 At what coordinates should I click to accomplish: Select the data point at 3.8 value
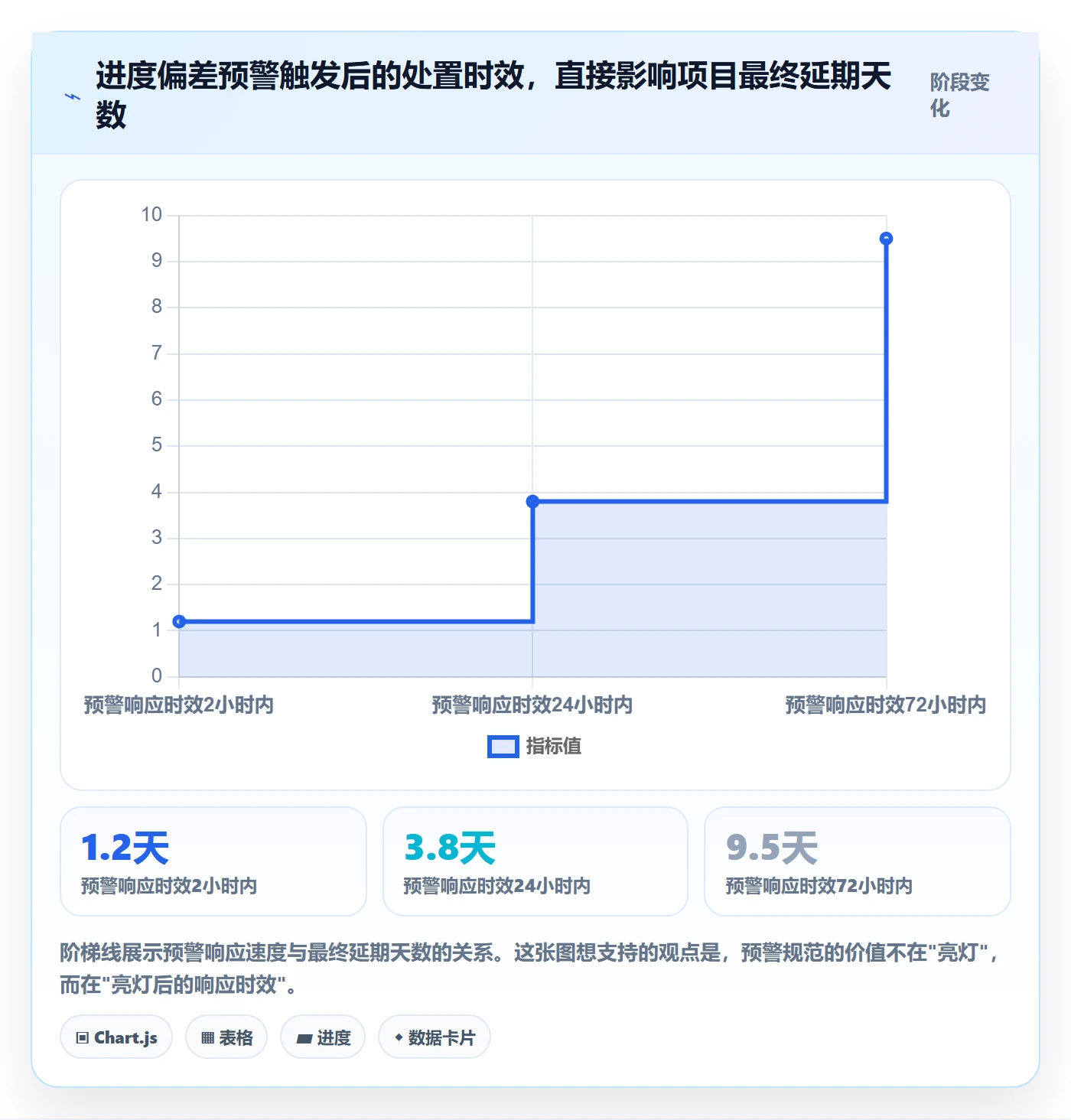point(532,502)
